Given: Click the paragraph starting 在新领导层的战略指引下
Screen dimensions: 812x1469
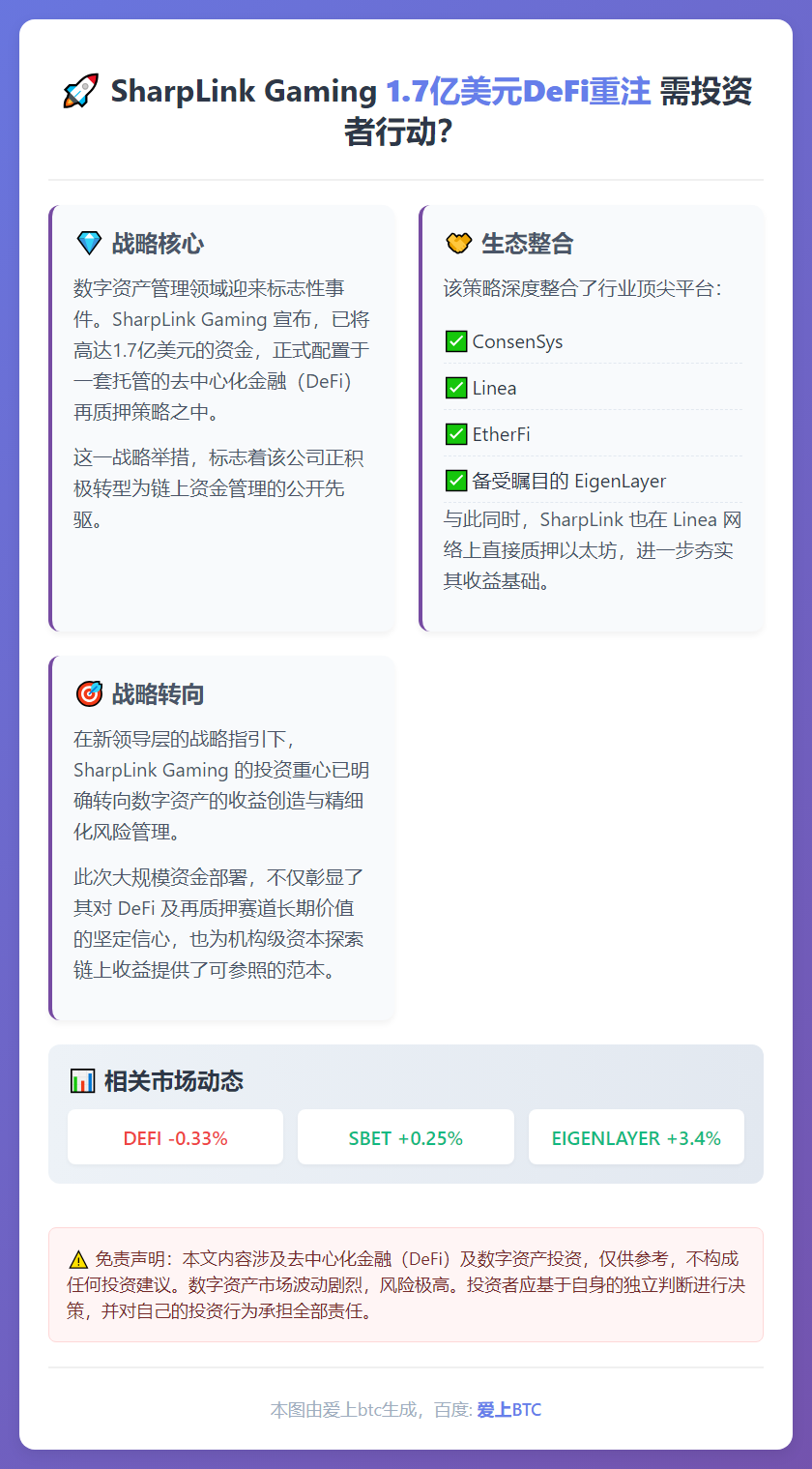Looking at the screenshot, I should 221,785.
